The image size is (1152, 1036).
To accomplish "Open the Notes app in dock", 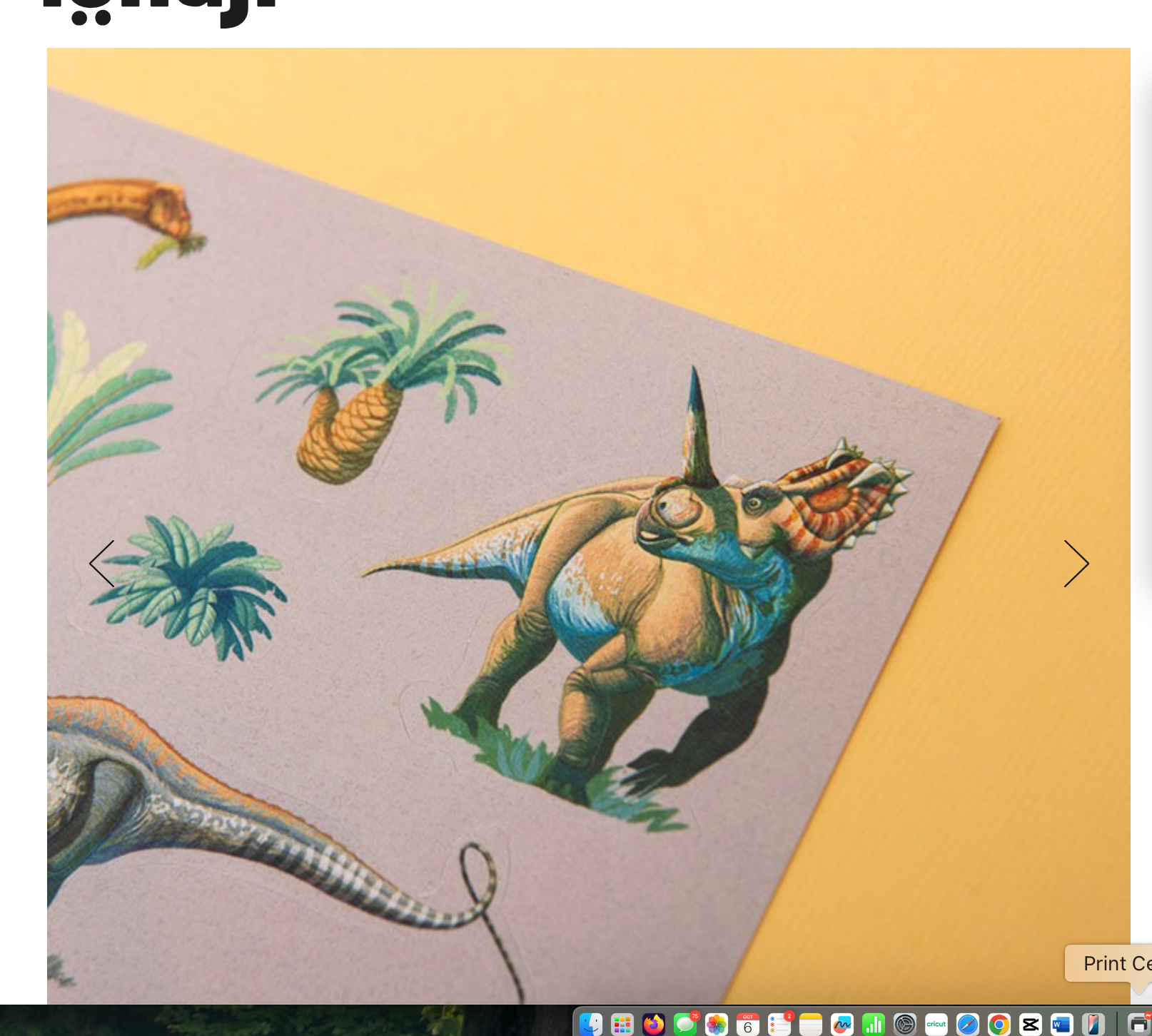I will (811, 1025).
